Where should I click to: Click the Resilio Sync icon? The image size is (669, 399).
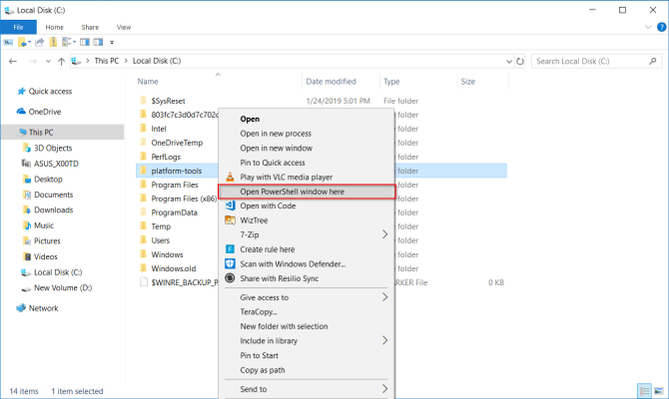point(230,278)
